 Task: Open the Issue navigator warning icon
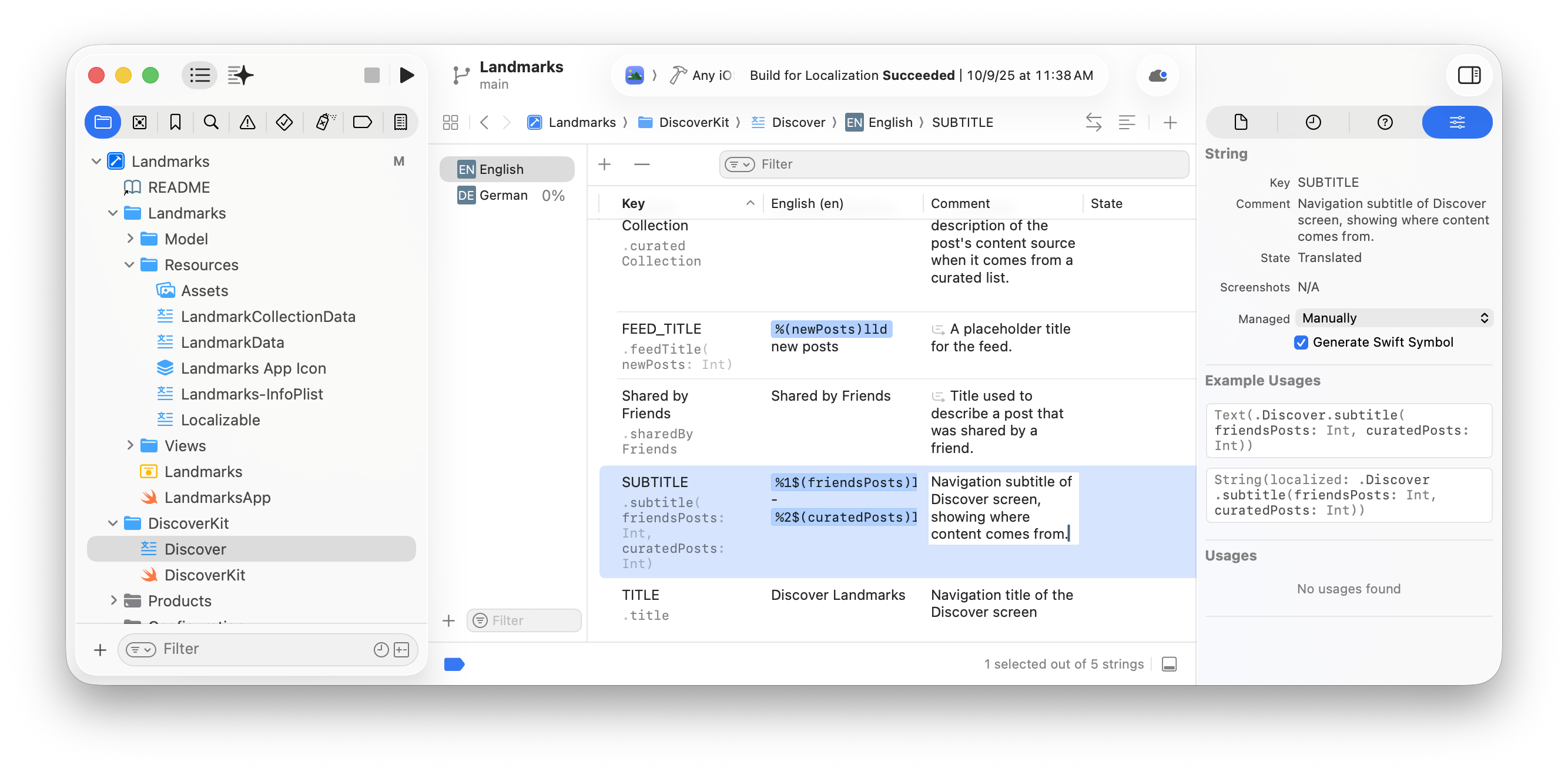point(247,122)
